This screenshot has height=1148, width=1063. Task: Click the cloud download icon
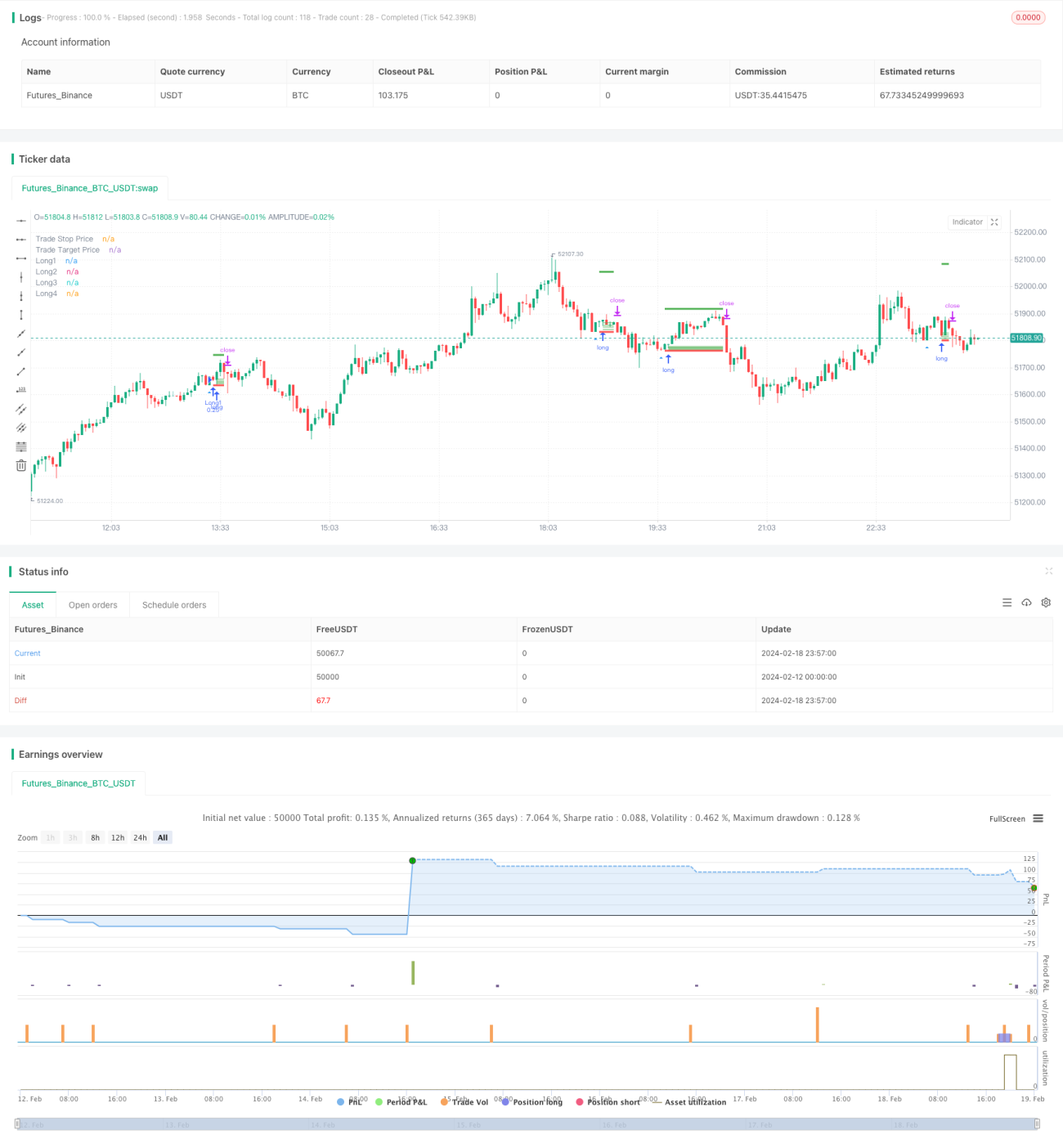click(x=1026, y=603)
